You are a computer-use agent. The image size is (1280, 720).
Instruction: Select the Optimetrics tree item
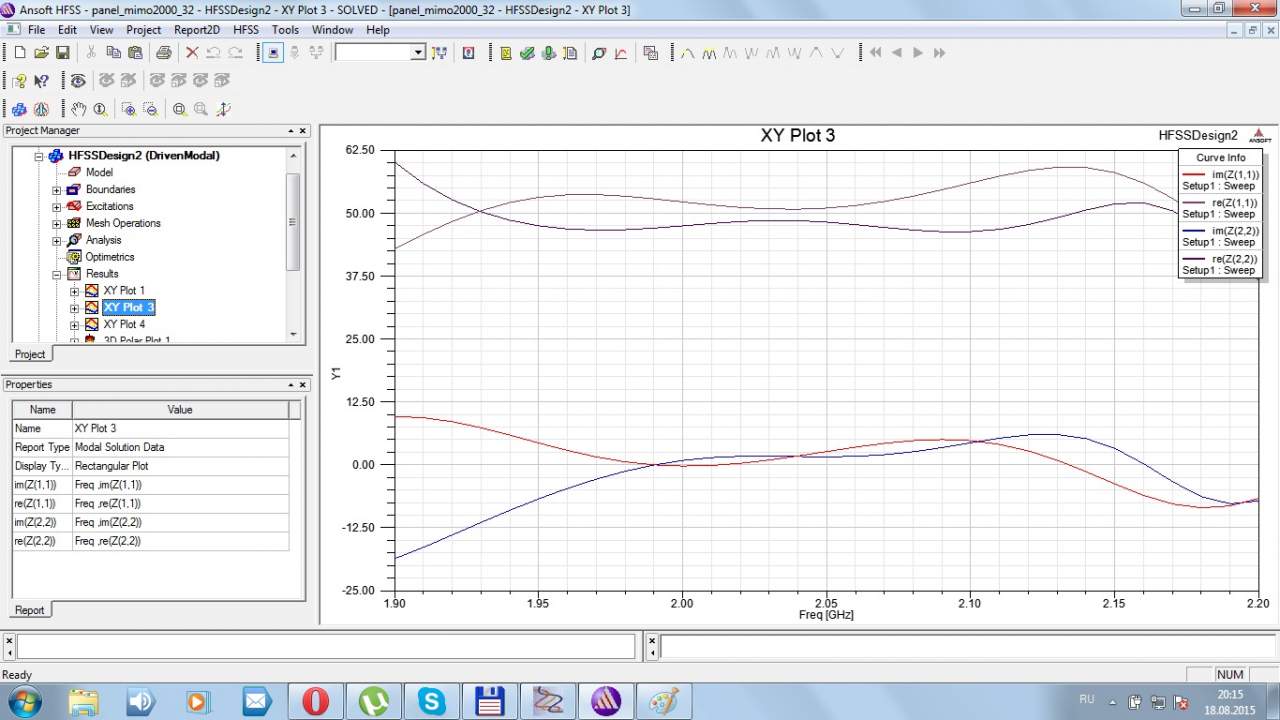(x=109, y=257)
